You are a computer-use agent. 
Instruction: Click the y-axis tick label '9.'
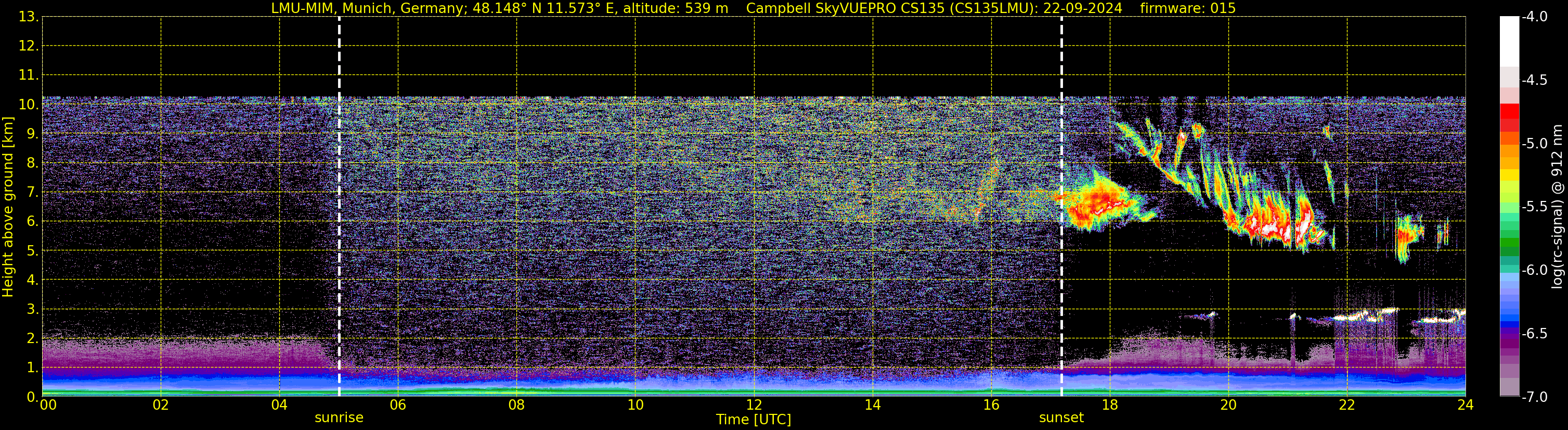coord(32,133)
